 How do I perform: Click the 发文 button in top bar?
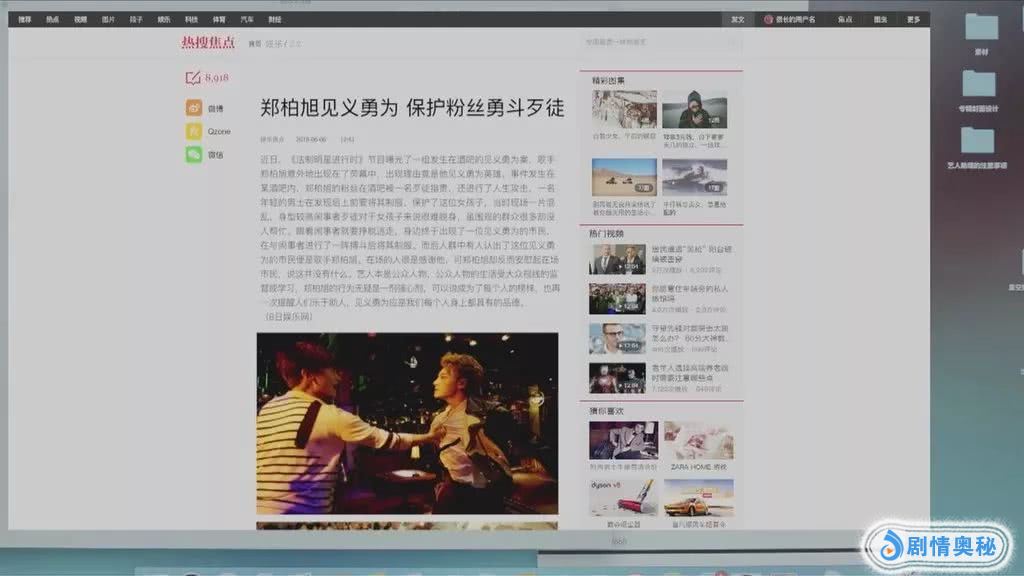pos(737,19)
